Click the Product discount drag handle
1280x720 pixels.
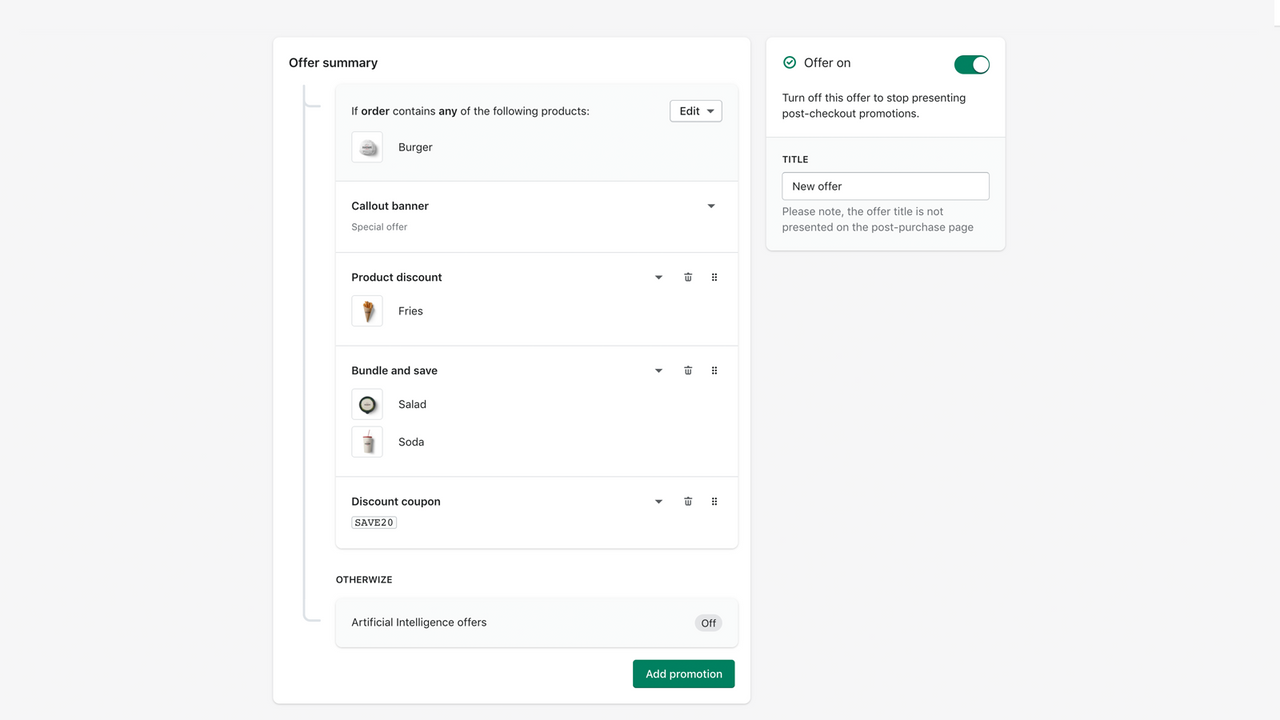714,277
